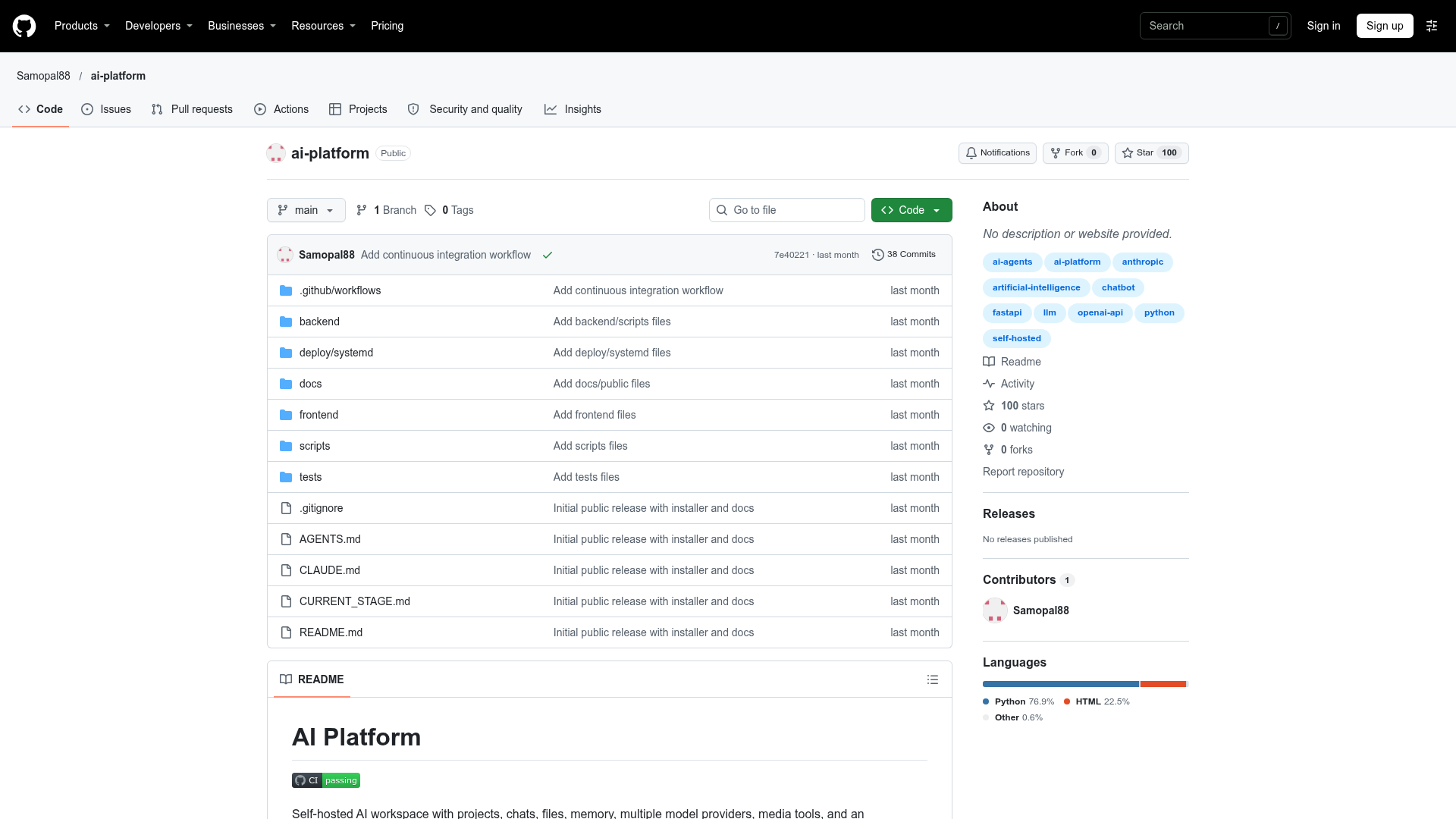Click the Sign in link
Screen dimensions: 1456x819
pos(1323,26)
